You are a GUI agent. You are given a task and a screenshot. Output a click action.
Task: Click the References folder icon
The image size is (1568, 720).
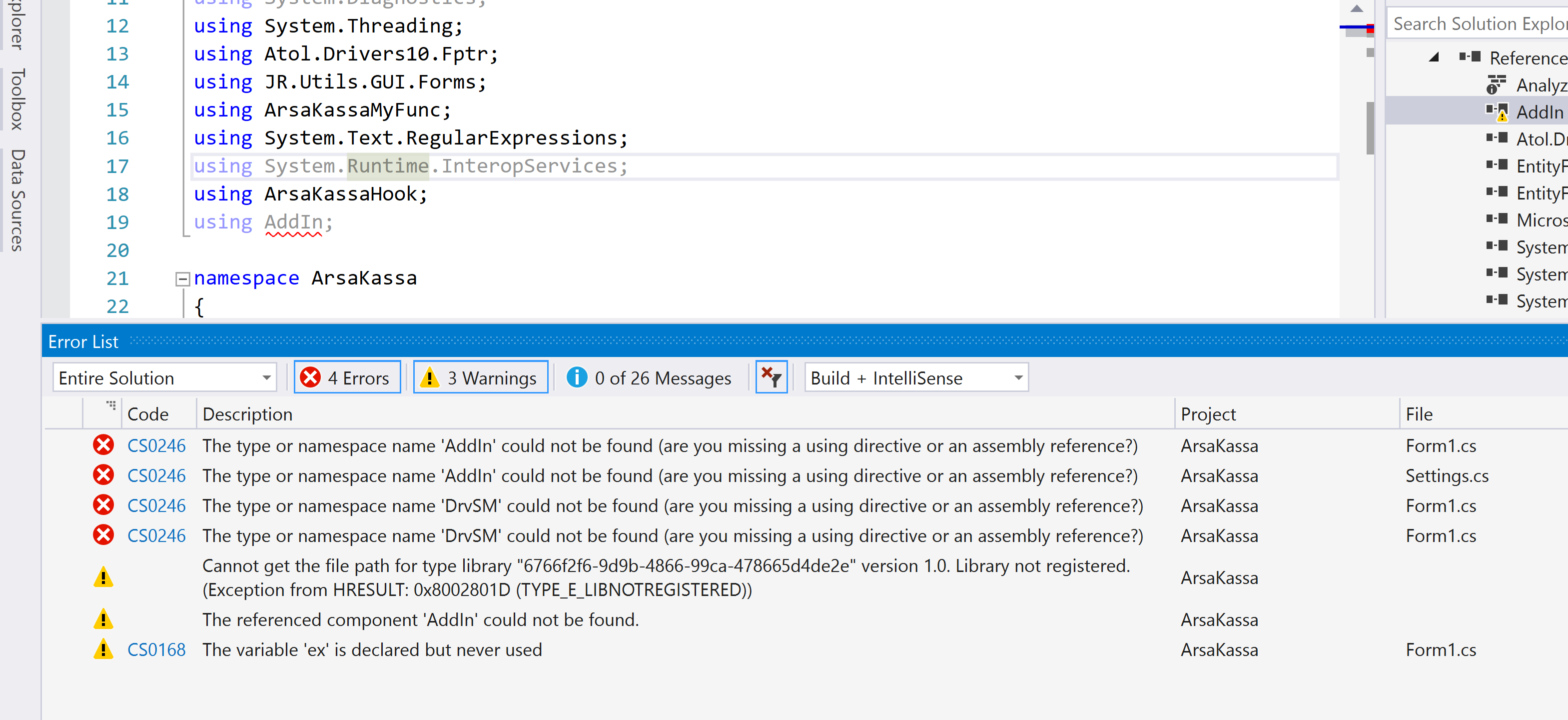pos(1470,57)
